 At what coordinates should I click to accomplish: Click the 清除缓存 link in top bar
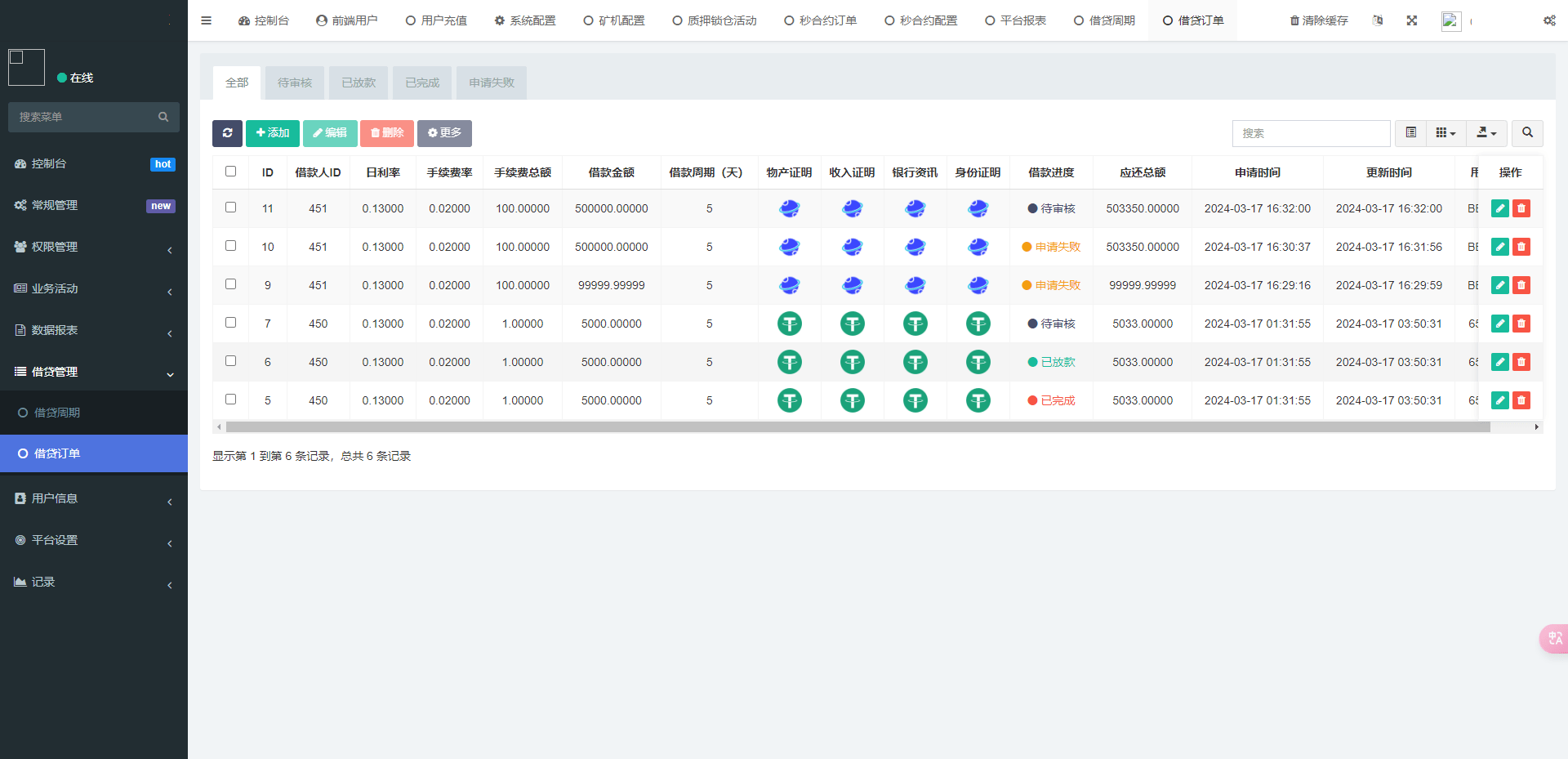[1318, 20]
